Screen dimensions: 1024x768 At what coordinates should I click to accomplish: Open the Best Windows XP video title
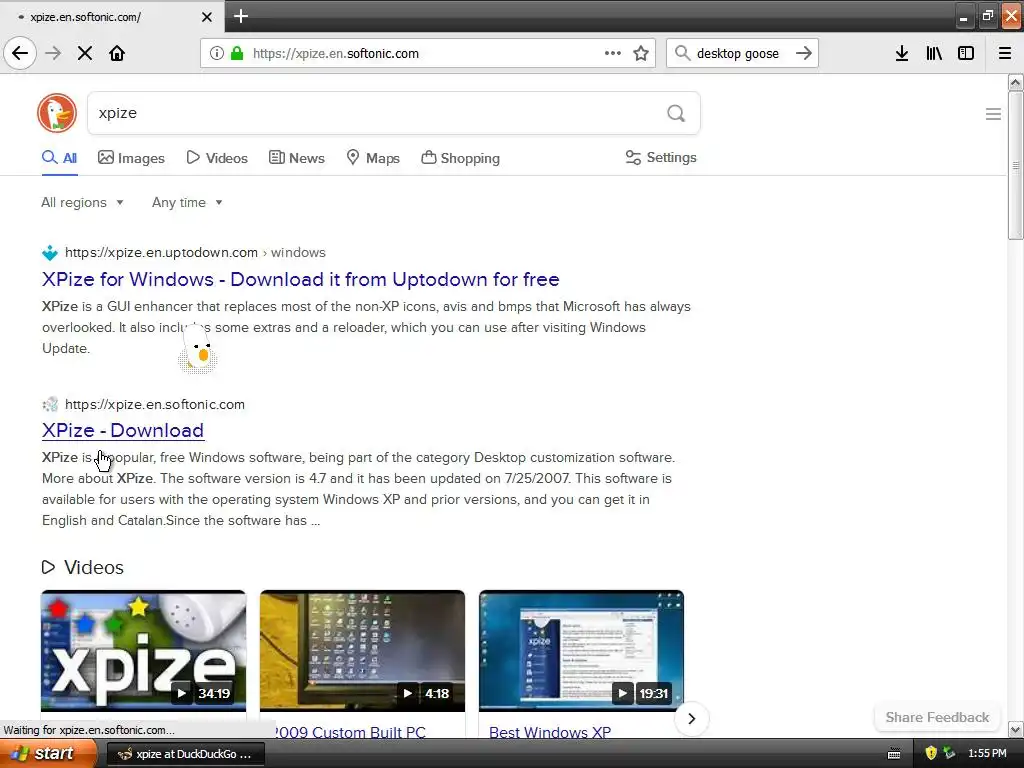tap(550, 732)
